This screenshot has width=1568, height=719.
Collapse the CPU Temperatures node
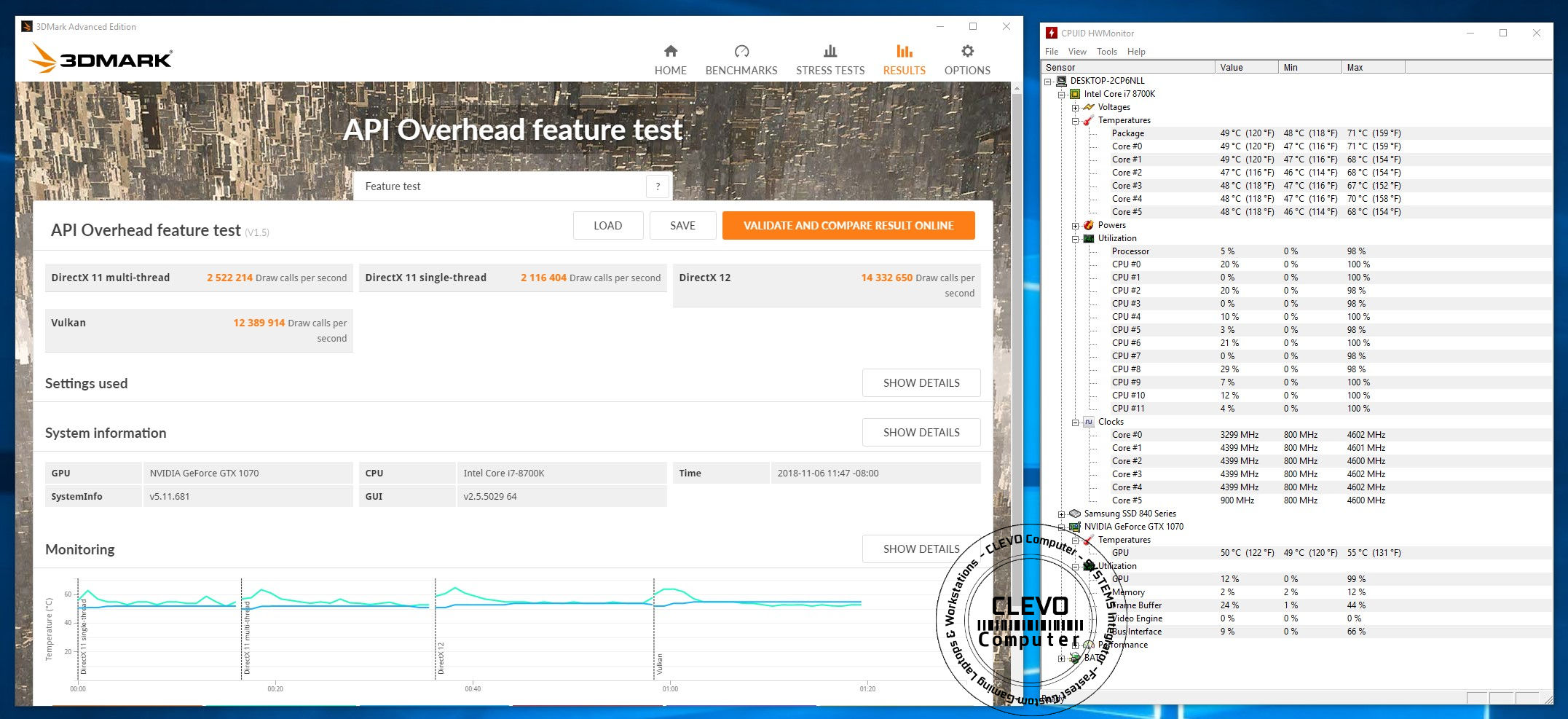click(1075, 121)
